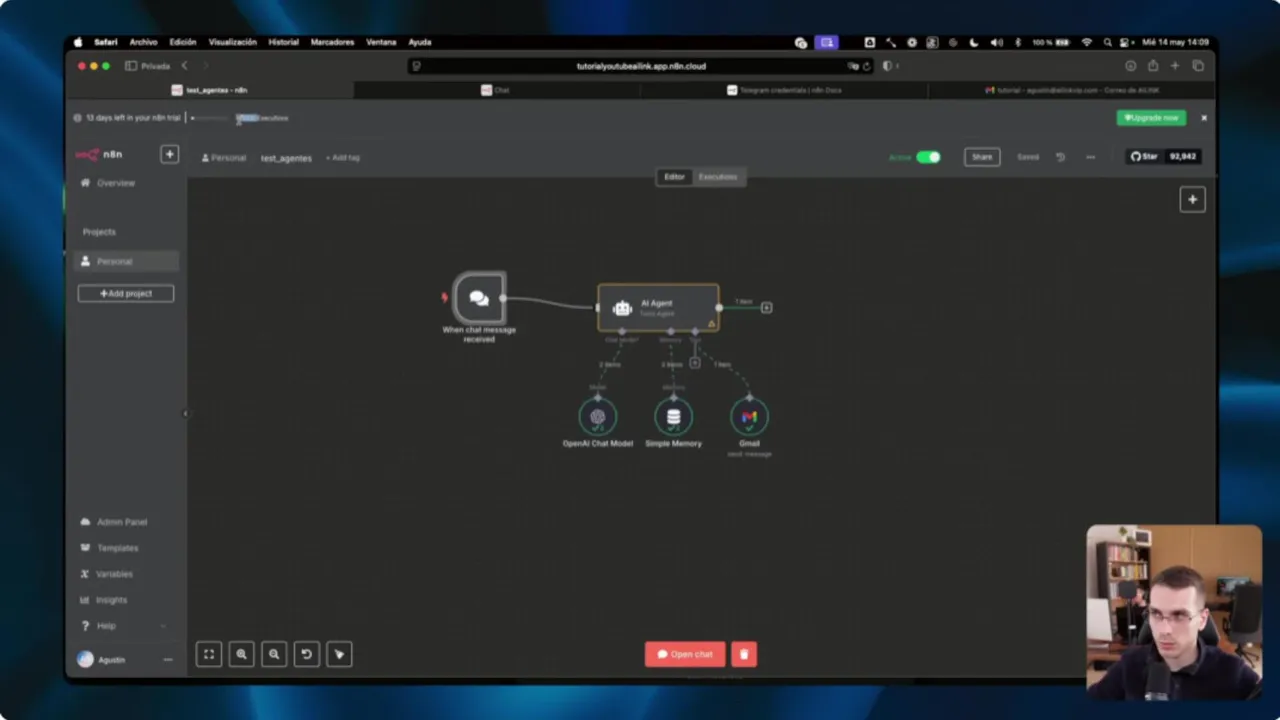
Task: Toggle the workflow Active switch
Action: click(928, 157)
